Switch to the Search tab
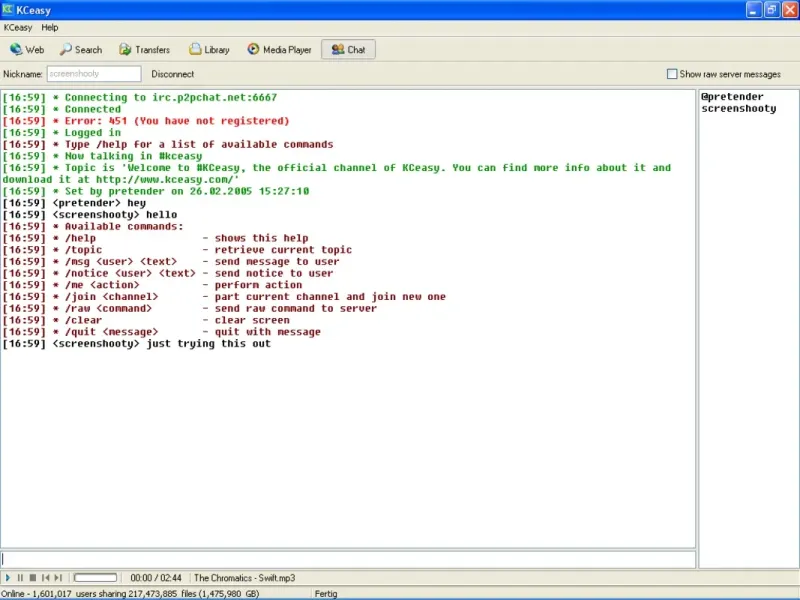The width and height of the screenshot is (800, 600). tap(81, 49)
